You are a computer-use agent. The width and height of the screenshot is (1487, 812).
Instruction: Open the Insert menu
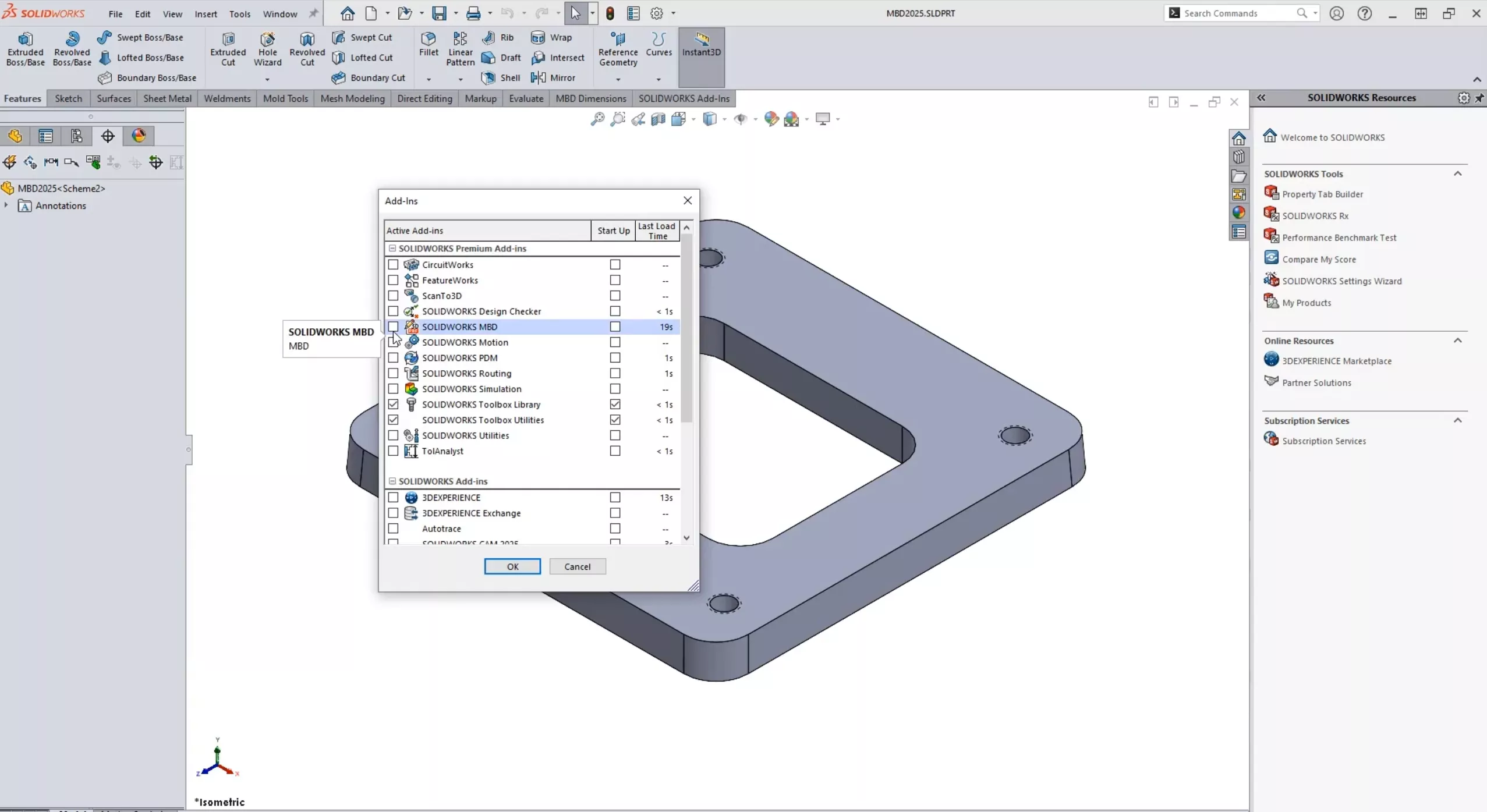click(206, 13)
